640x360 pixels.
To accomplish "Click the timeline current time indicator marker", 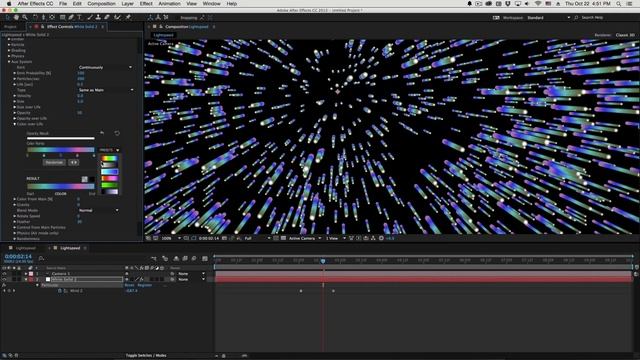I will click(x=323, y=260).
